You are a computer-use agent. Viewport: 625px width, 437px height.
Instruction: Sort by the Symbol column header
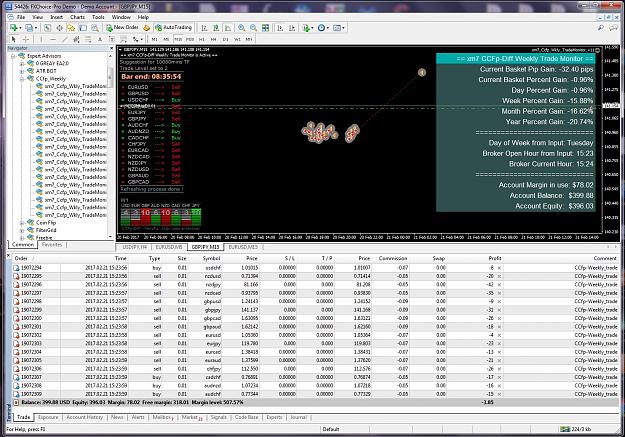pos(211,258)
